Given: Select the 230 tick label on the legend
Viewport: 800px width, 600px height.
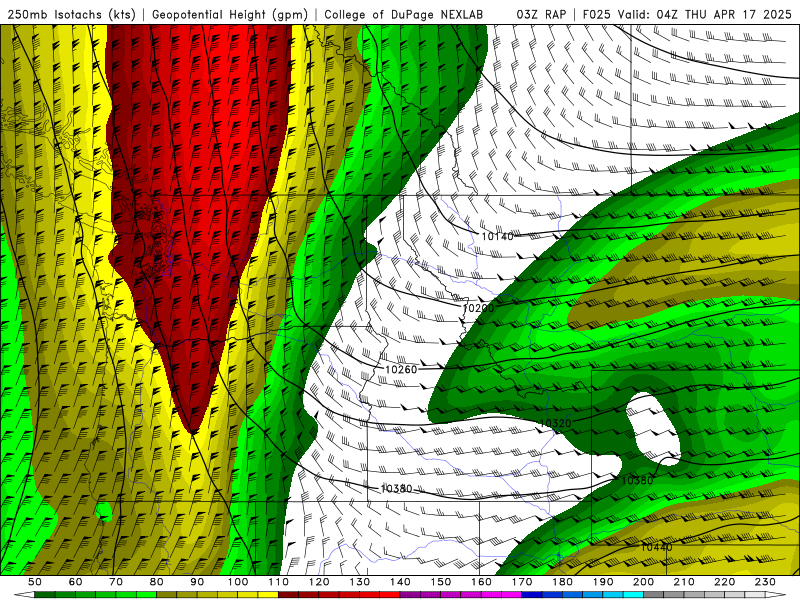Looking at the screenshot, I should click(766, 582).
